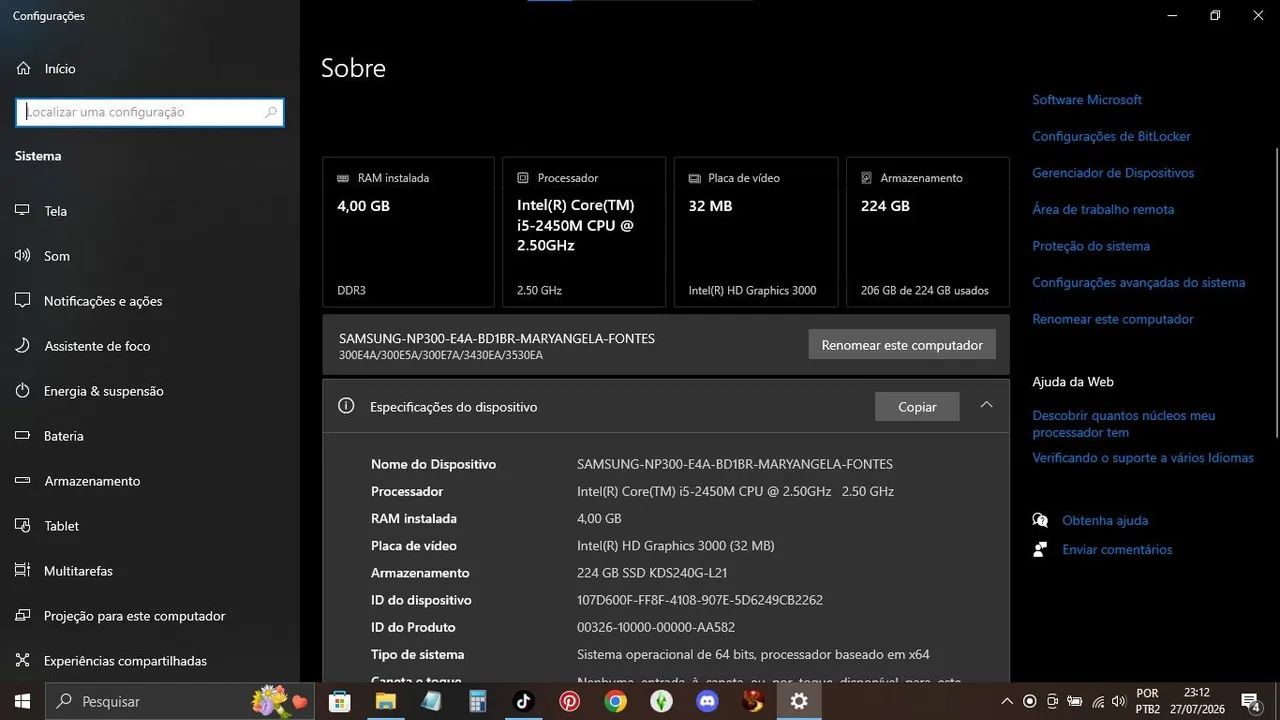Viewport: 1280px width, 720px height.
Task: Click the Copiar button
Action: point(917,407)
